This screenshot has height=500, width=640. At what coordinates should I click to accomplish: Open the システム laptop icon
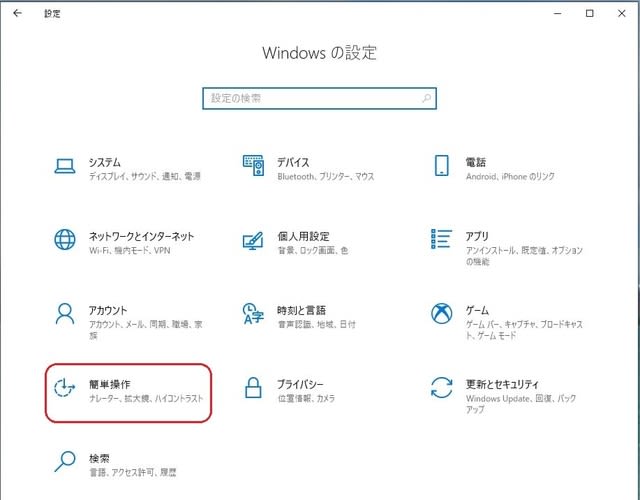coord(64,166)
